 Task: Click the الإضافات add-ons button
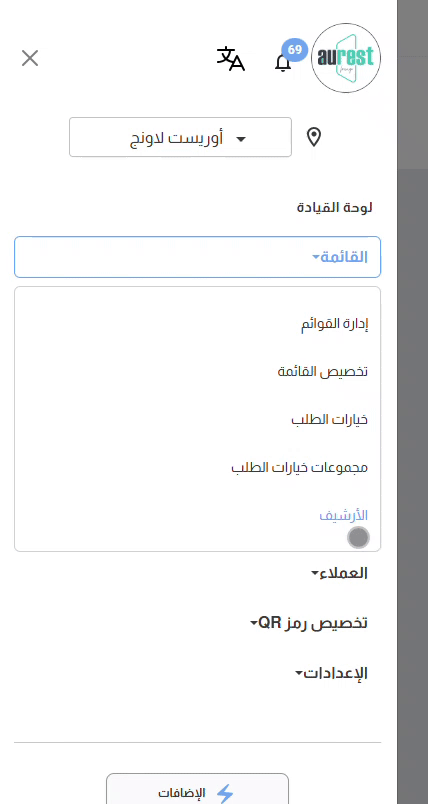pos(197,790)
